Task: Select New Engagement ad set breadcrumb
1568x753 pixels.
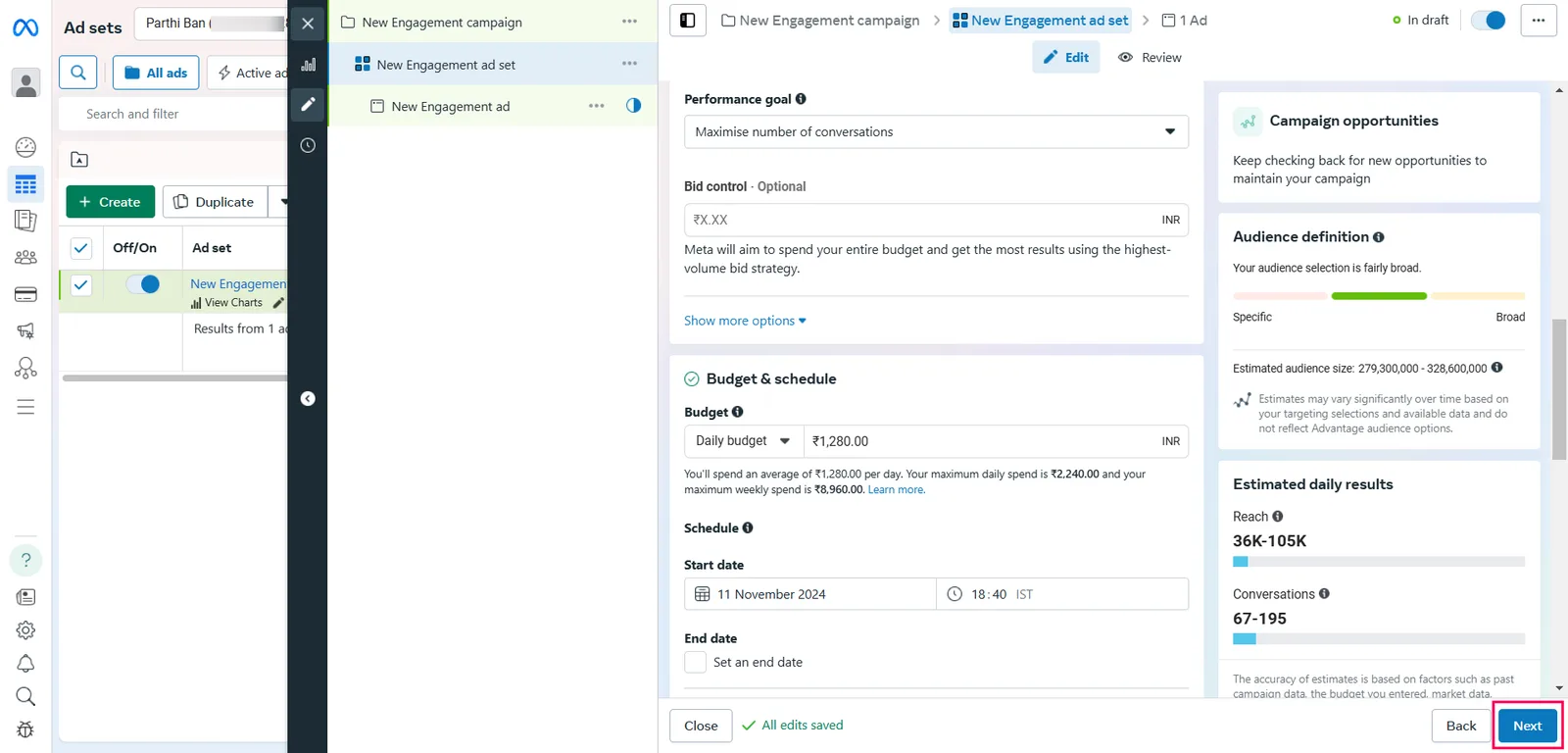Action: click(x=1040, y=20)
